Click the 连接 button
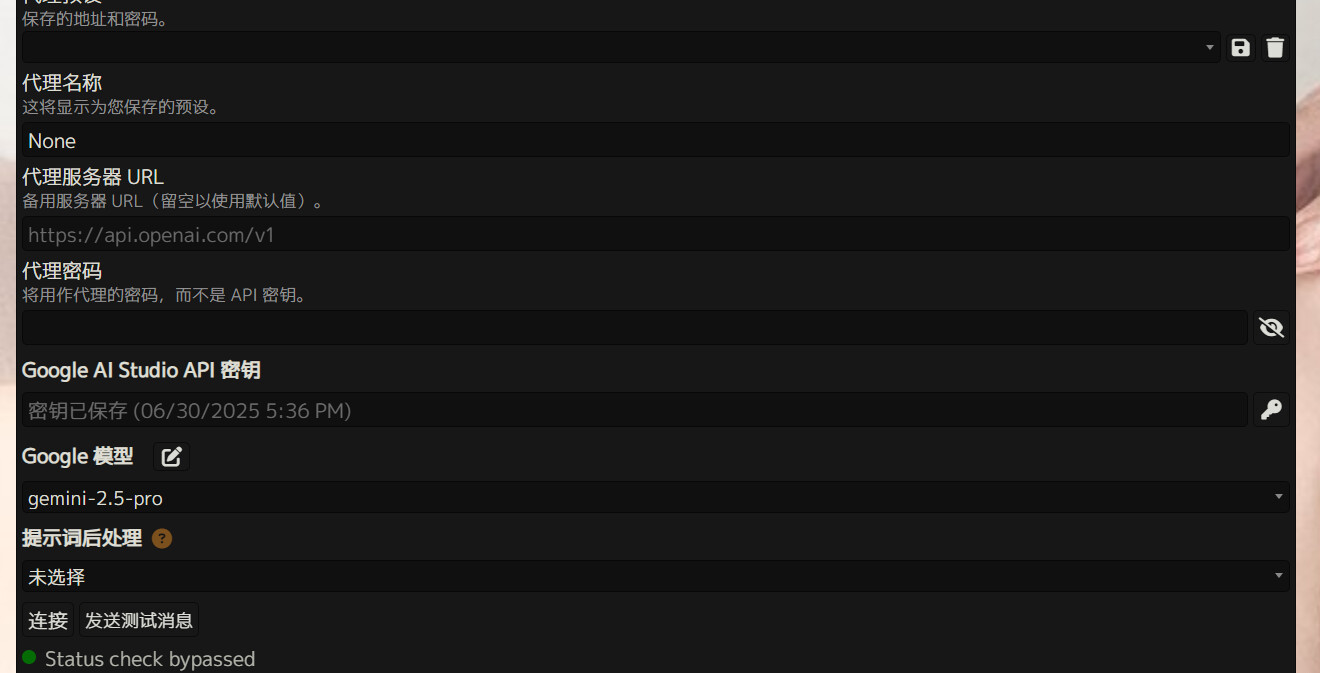This screenshot has width=1320, height=673. [x=48, y=621]
